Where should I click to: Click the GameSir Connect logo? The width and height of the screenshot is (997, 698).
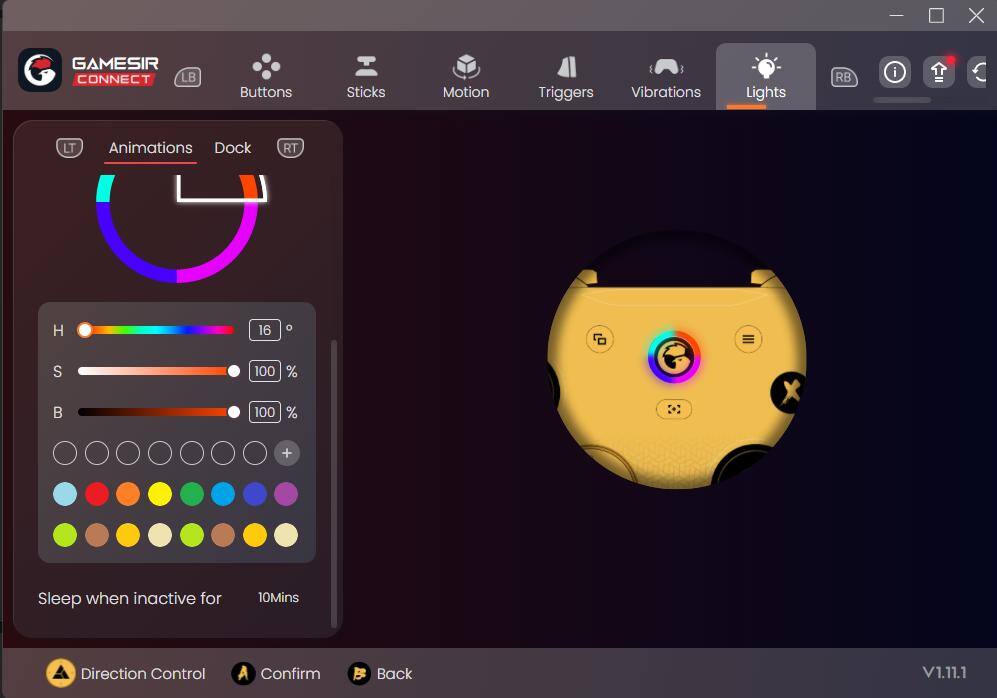coord(88,70)
